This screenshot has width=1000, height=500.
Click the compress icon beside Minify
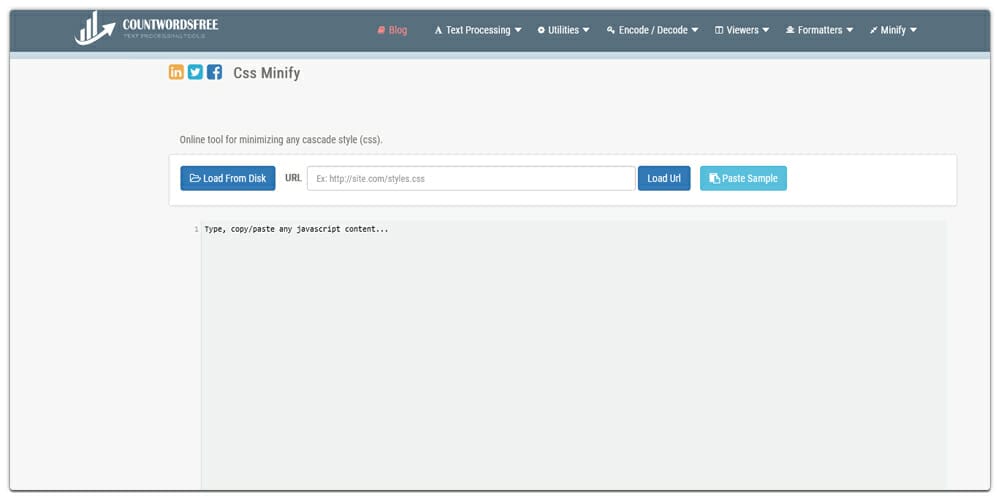(x=874, y=30)
